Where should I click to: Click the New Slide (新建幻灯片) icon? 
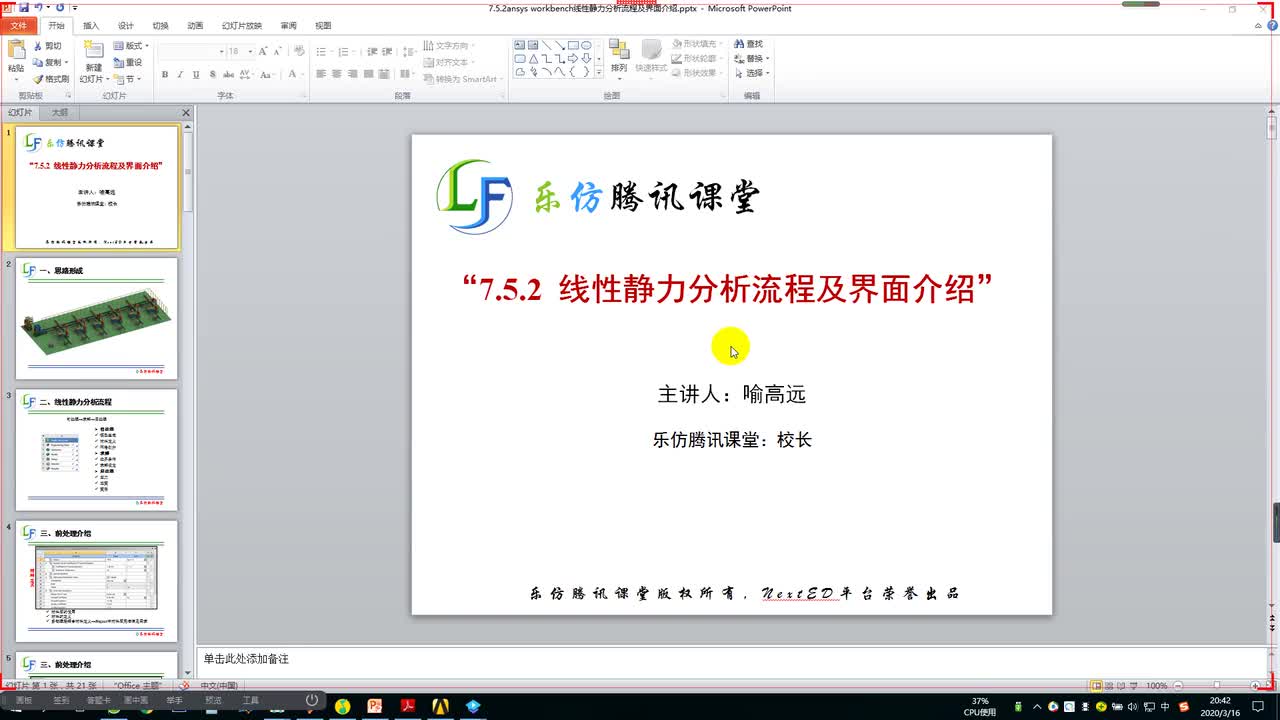(94, 49)
